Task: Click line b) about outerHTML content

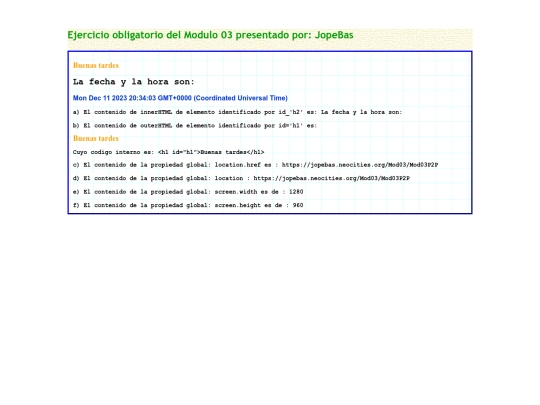Action: [x=195, y=126]
